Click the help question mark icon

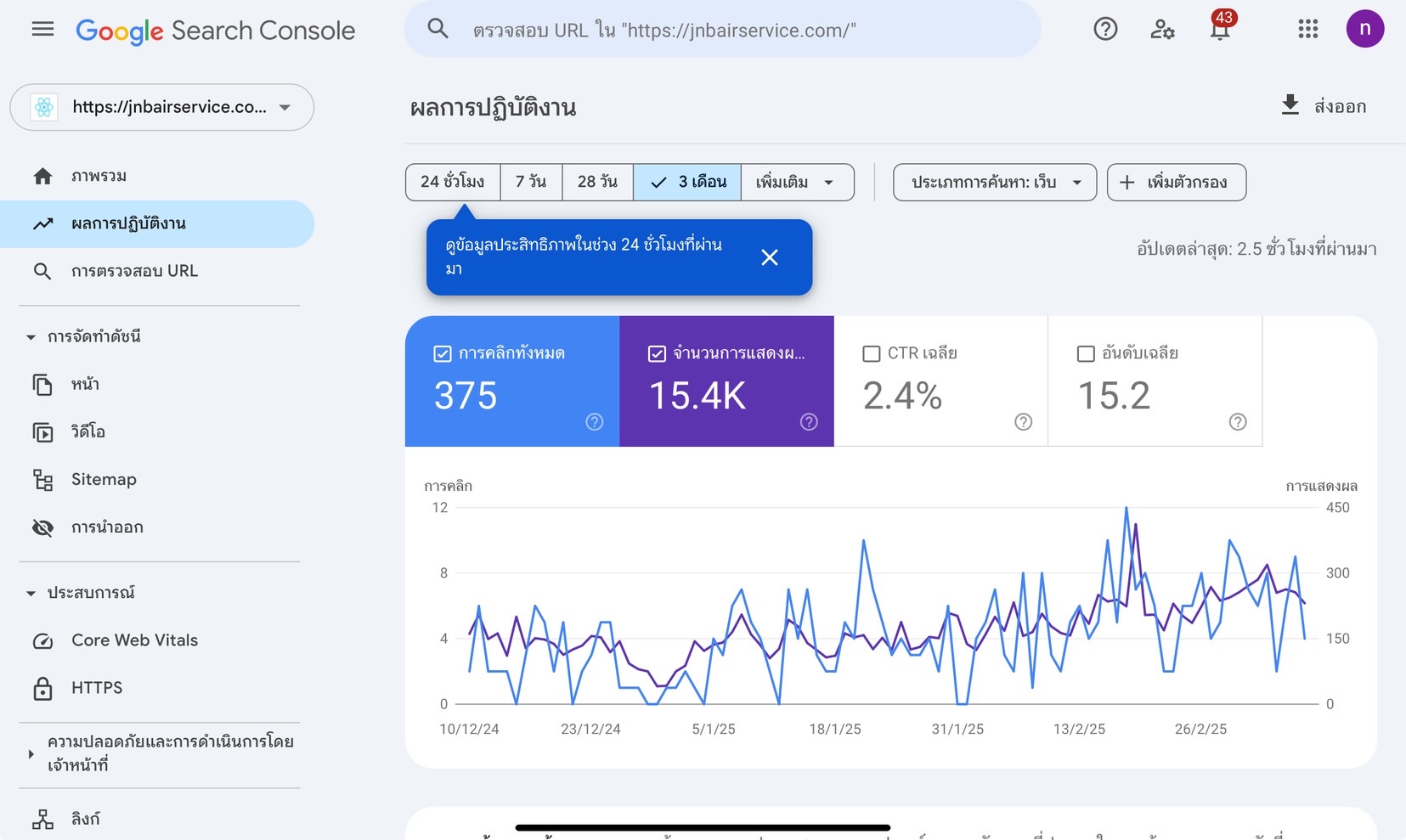(x=1104, y=30)
